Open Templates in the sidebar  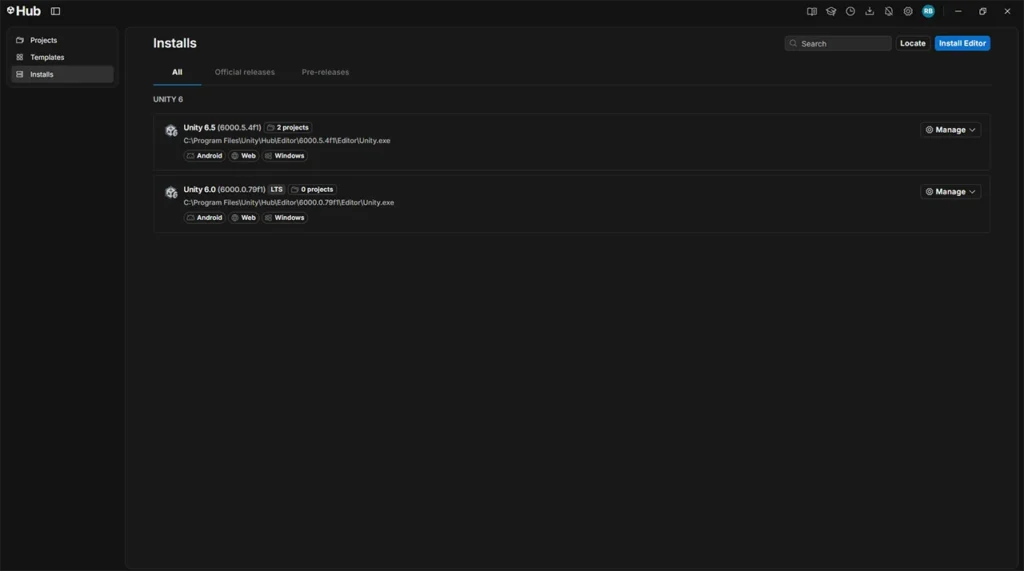point(63,57)
